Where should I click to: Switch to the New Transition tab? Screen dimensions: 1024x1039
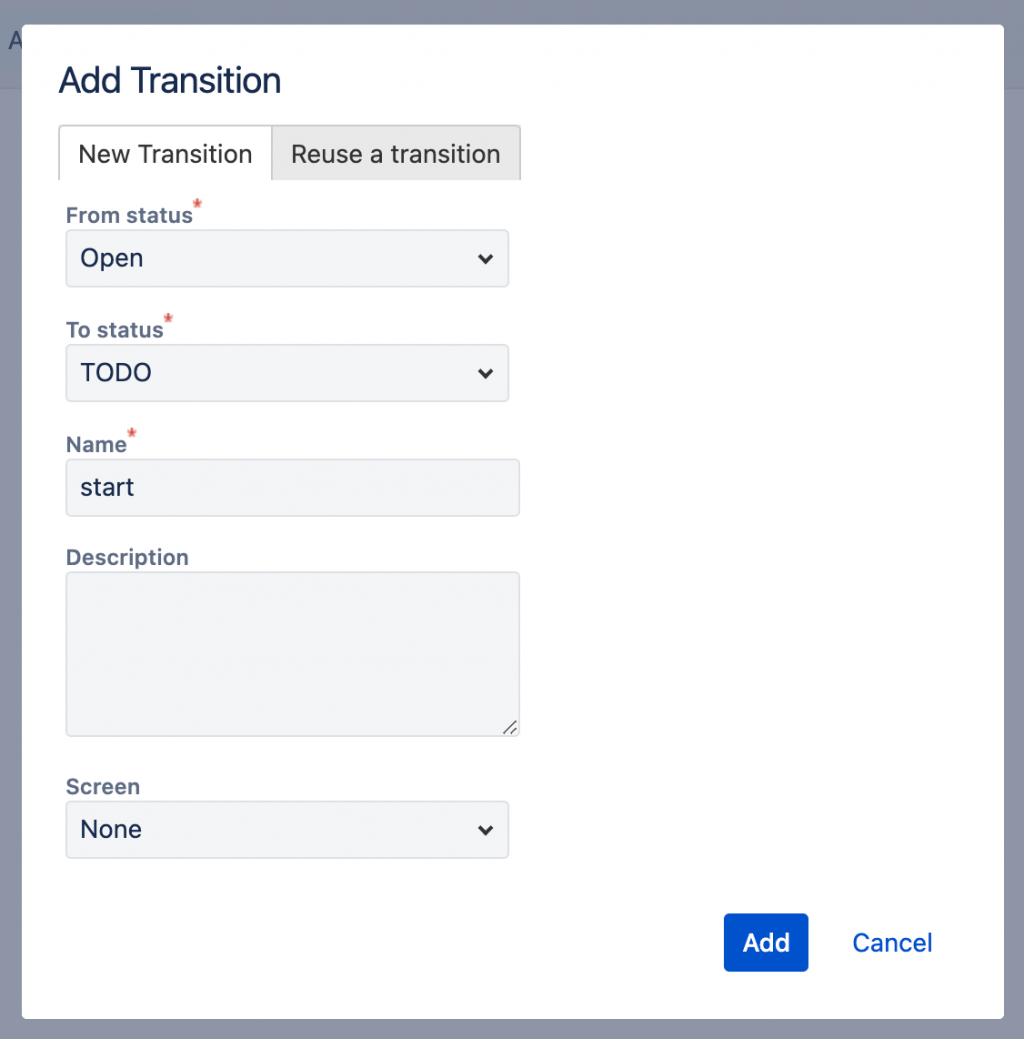coord(165,154)
